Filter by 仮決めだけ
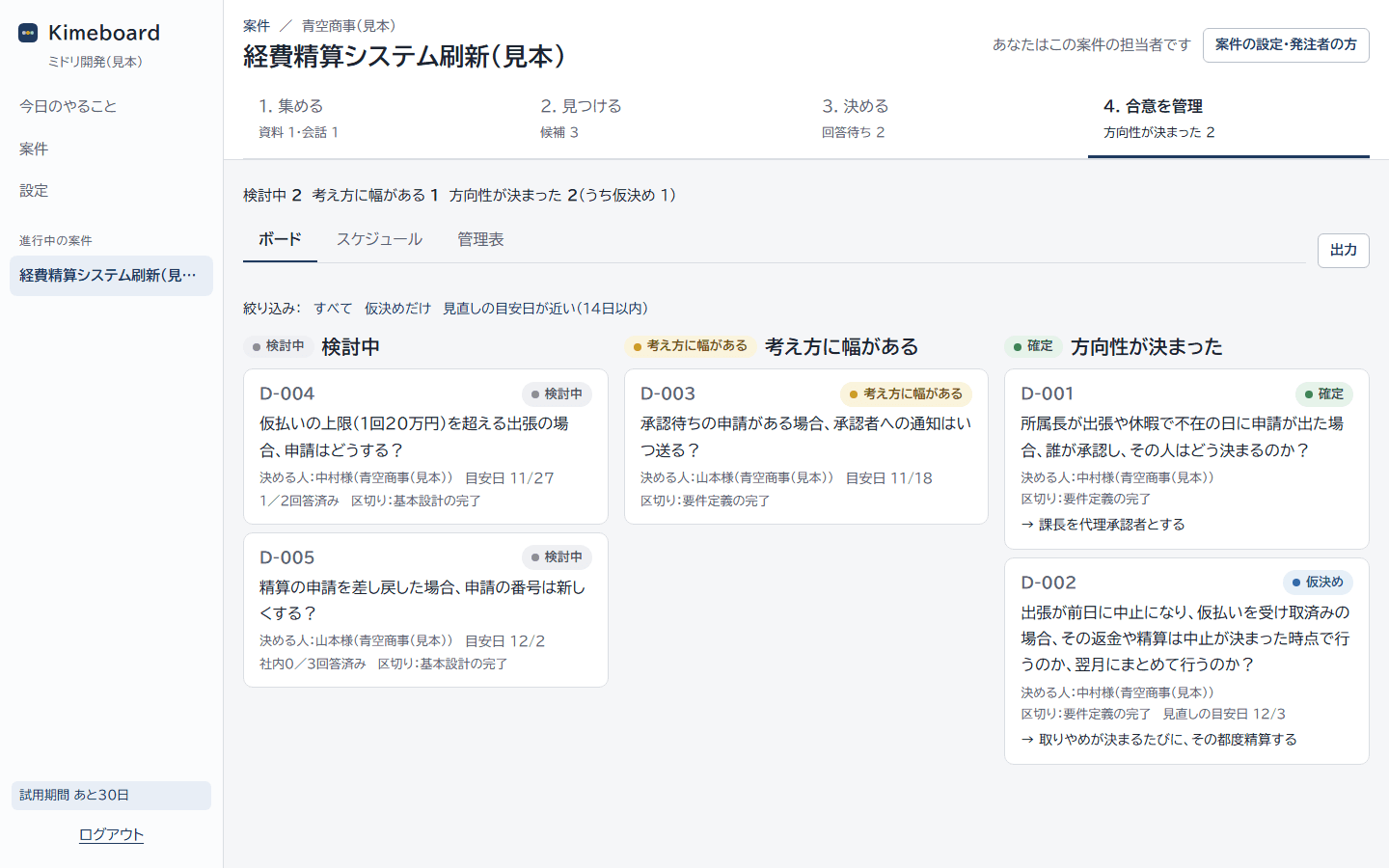Screen dimensions: 1389x868 point(397,309)
